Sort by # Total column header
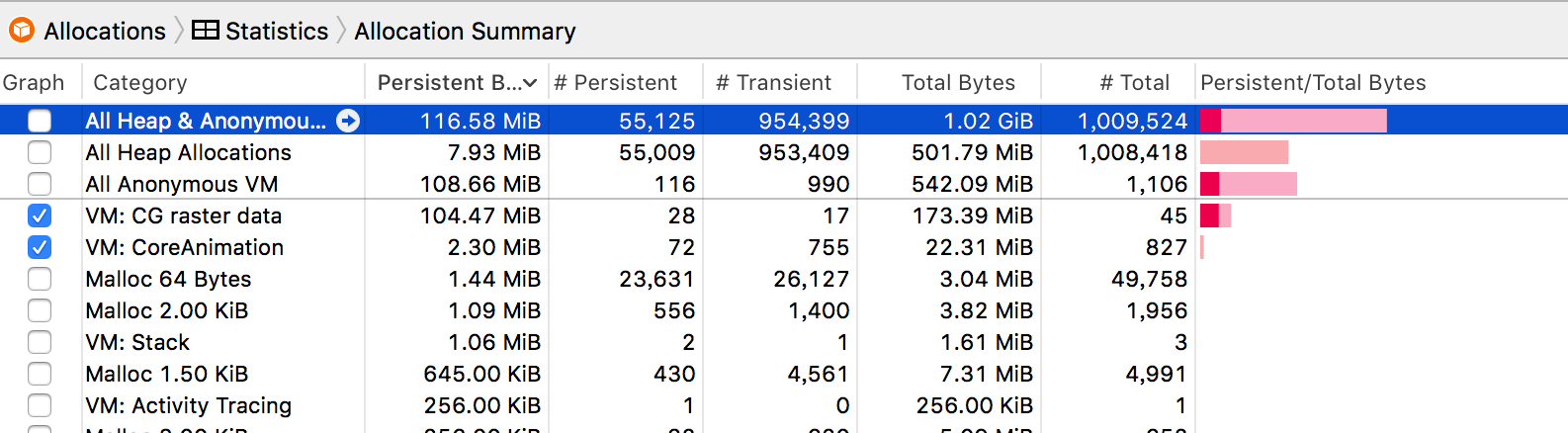1568x433 pixels. [x=1118, y=82]
